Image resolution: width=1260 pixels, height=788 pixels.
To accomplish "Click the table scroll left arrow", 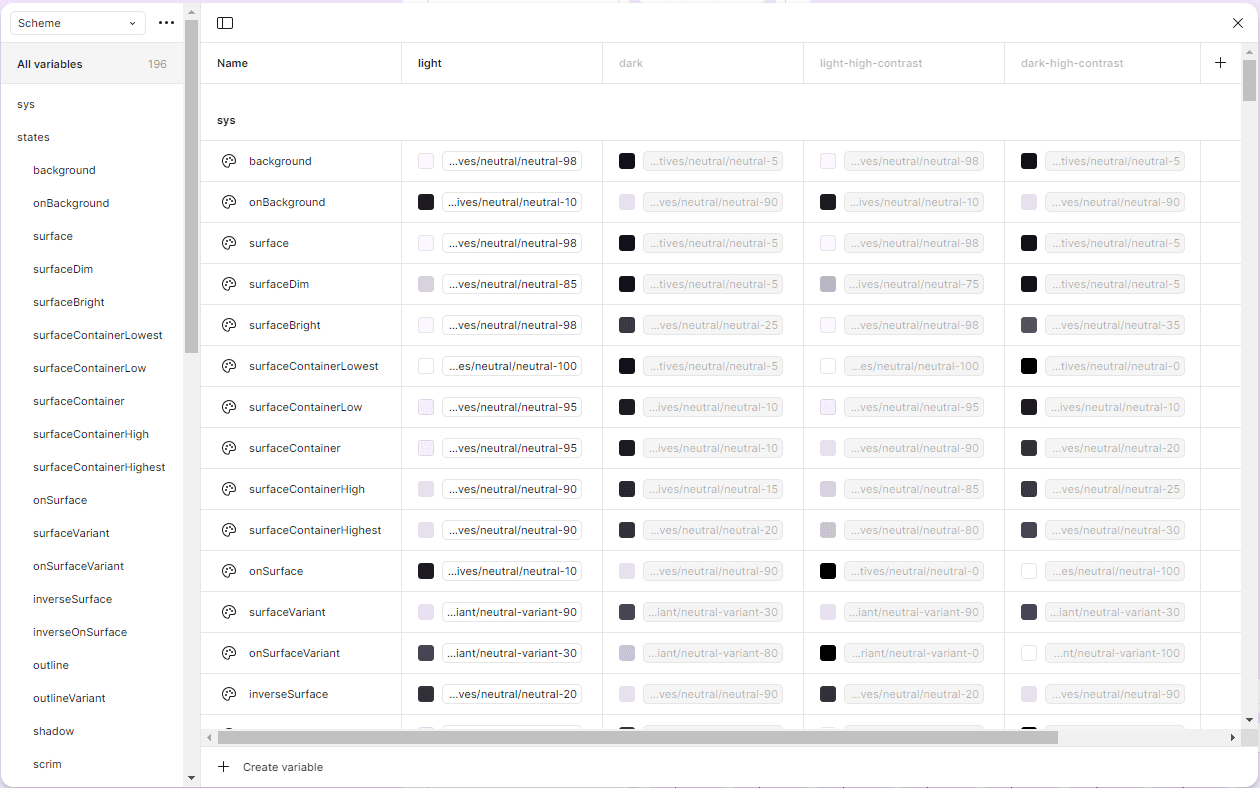I will pyautogui.click(x=209, y=737).
